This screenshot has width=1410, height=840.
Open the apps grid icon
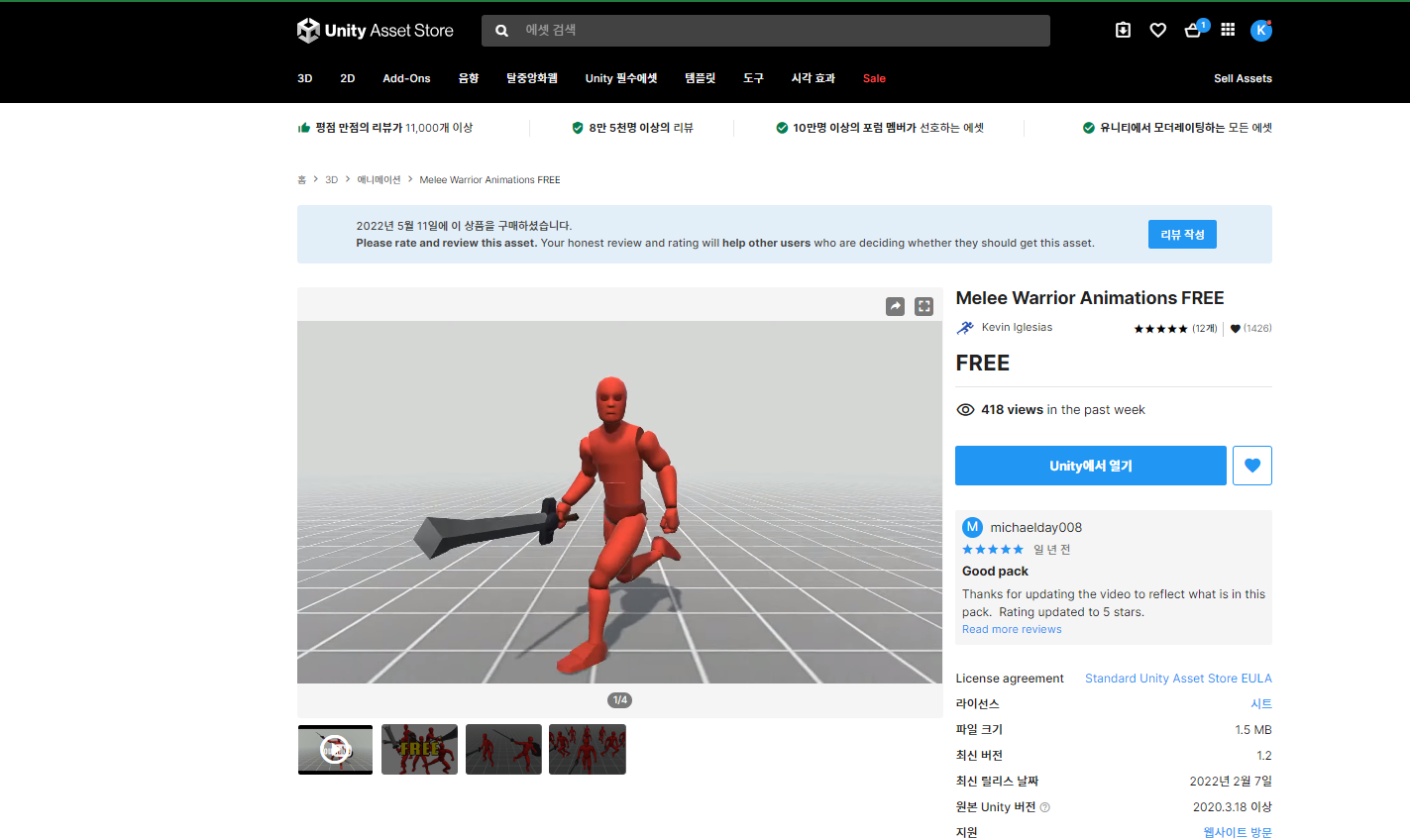click(x=1228, y=30)
